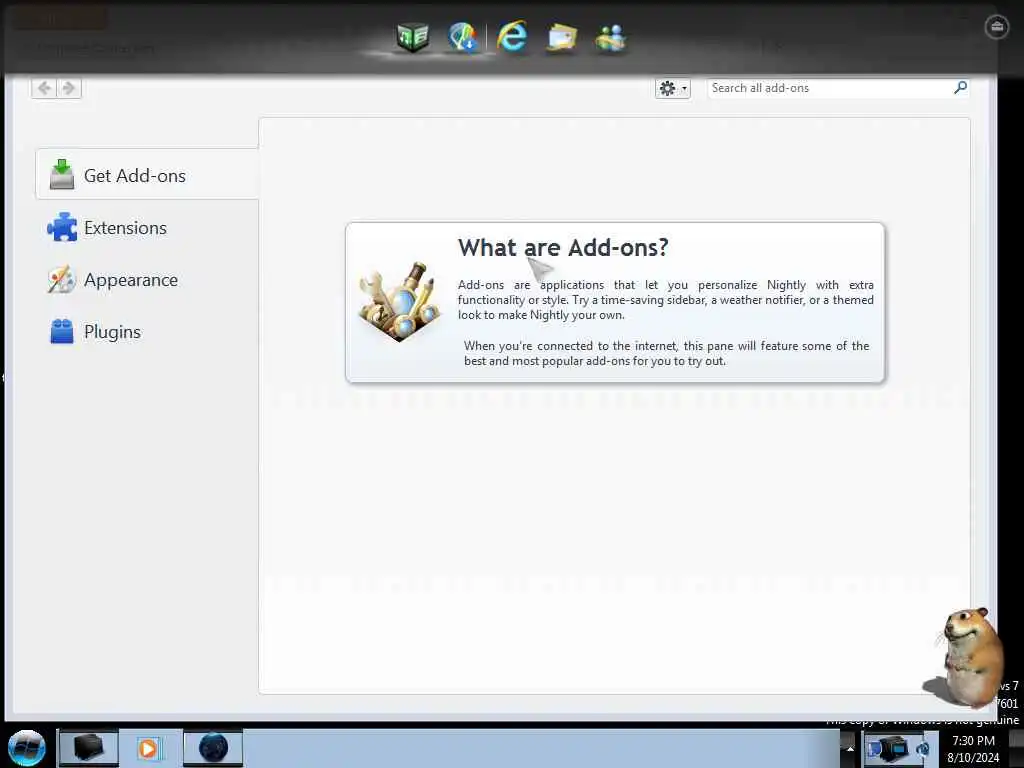The image size is (1024, 768).
Task: Click the magnifier search icon
Action: point(960,88)
